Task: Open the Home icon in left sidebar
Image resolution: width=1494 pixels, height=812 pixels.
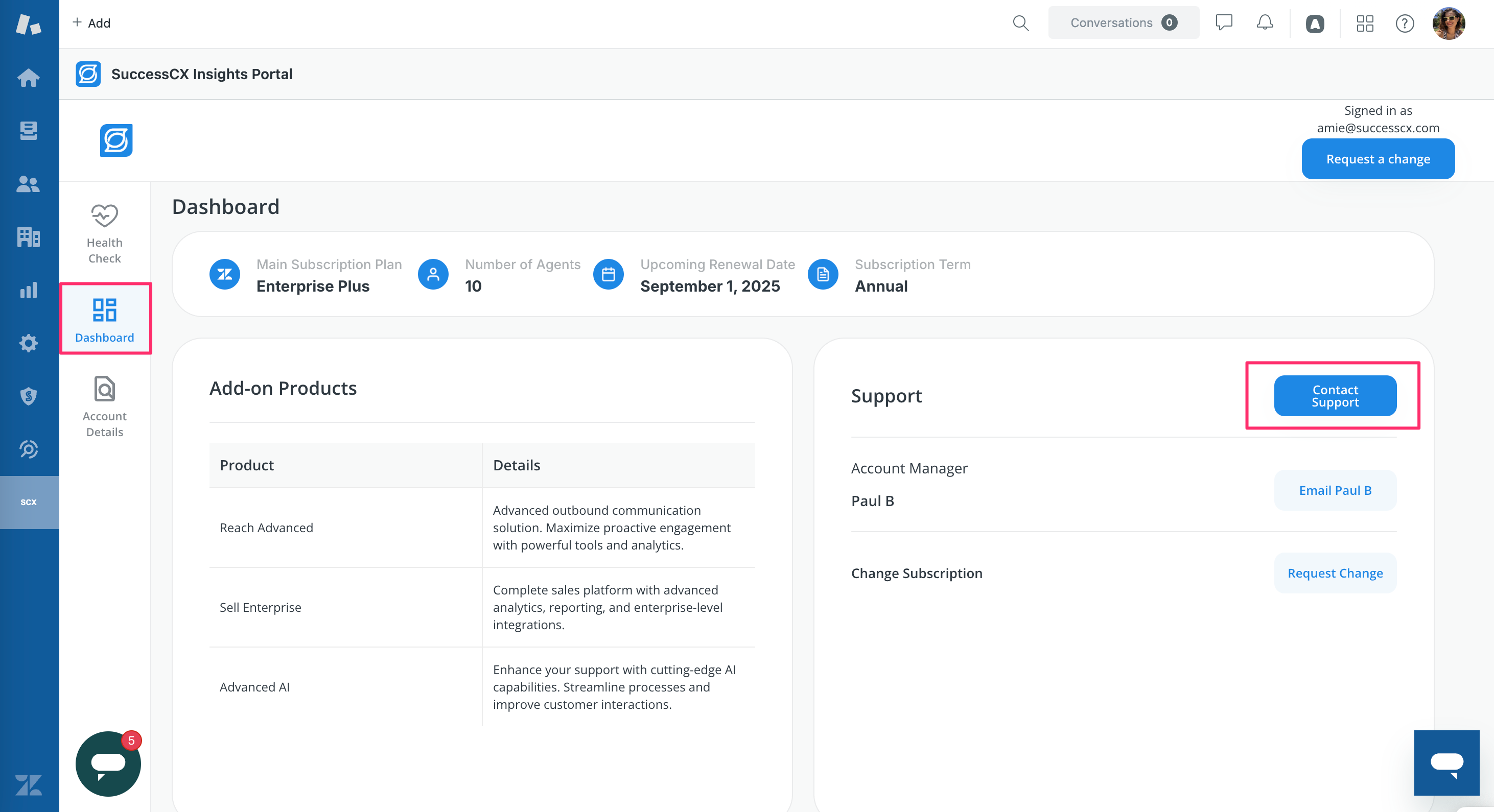Action: click(x=29, y=78)
